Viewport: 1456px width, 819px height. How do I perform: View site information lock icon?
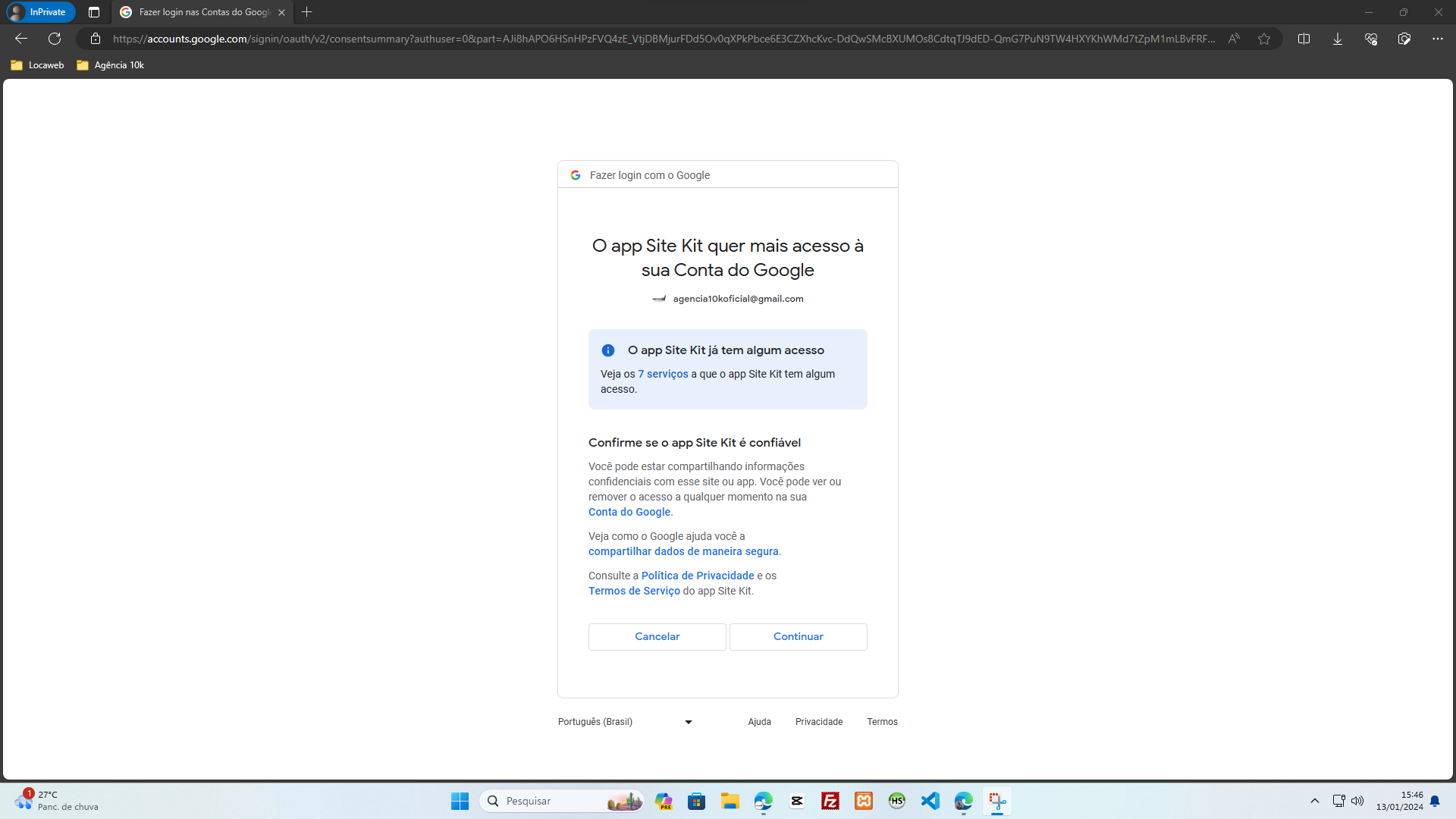coord(96,39)
